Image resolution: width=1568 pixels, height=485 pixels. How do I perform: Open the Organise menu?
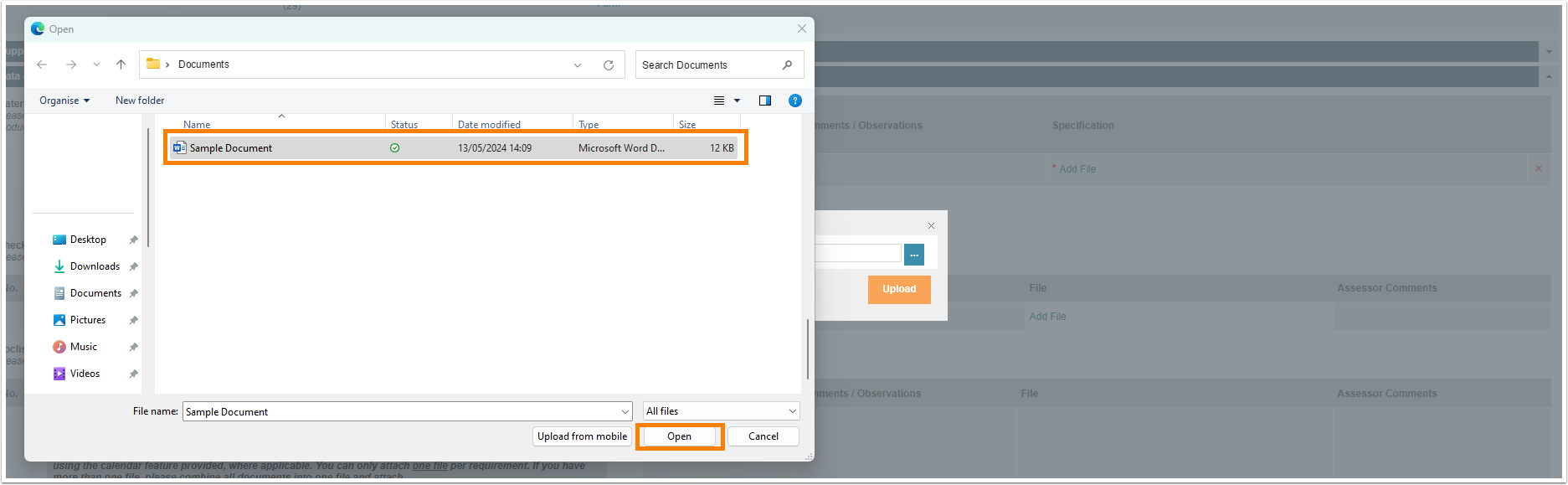click(x=64, y=101)
